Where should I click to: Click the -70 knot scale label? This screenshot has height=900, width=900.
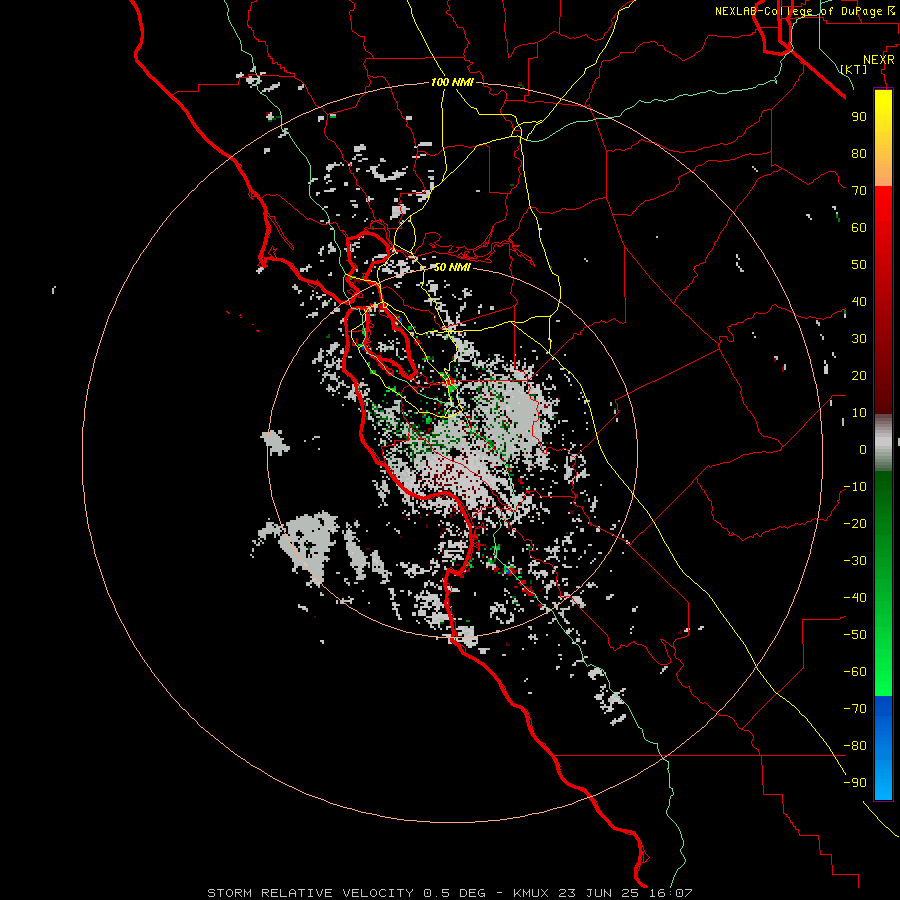click(x=855, y=709)
